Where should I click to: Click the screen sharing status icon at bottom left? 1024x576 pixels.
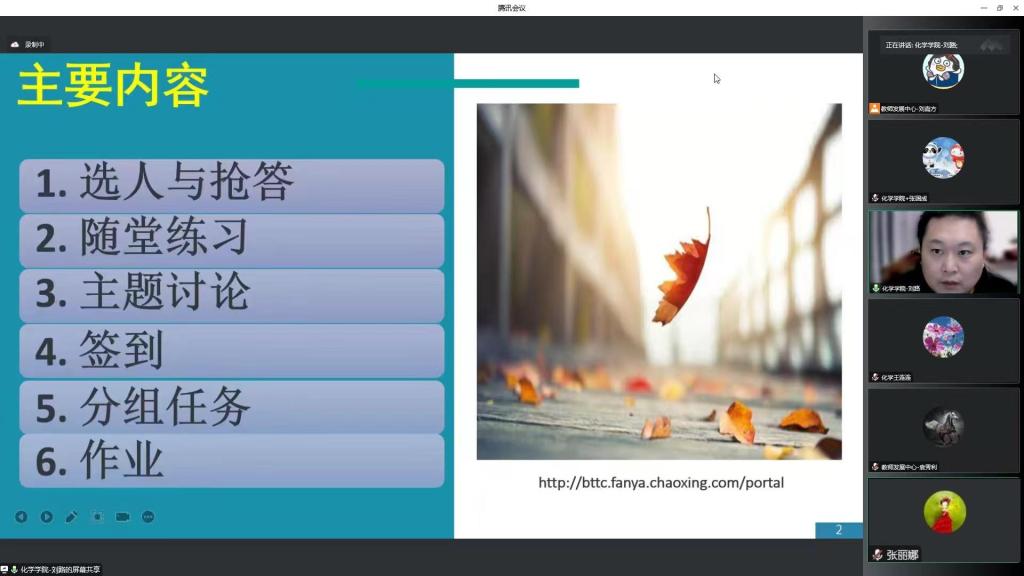pos(5,569)
